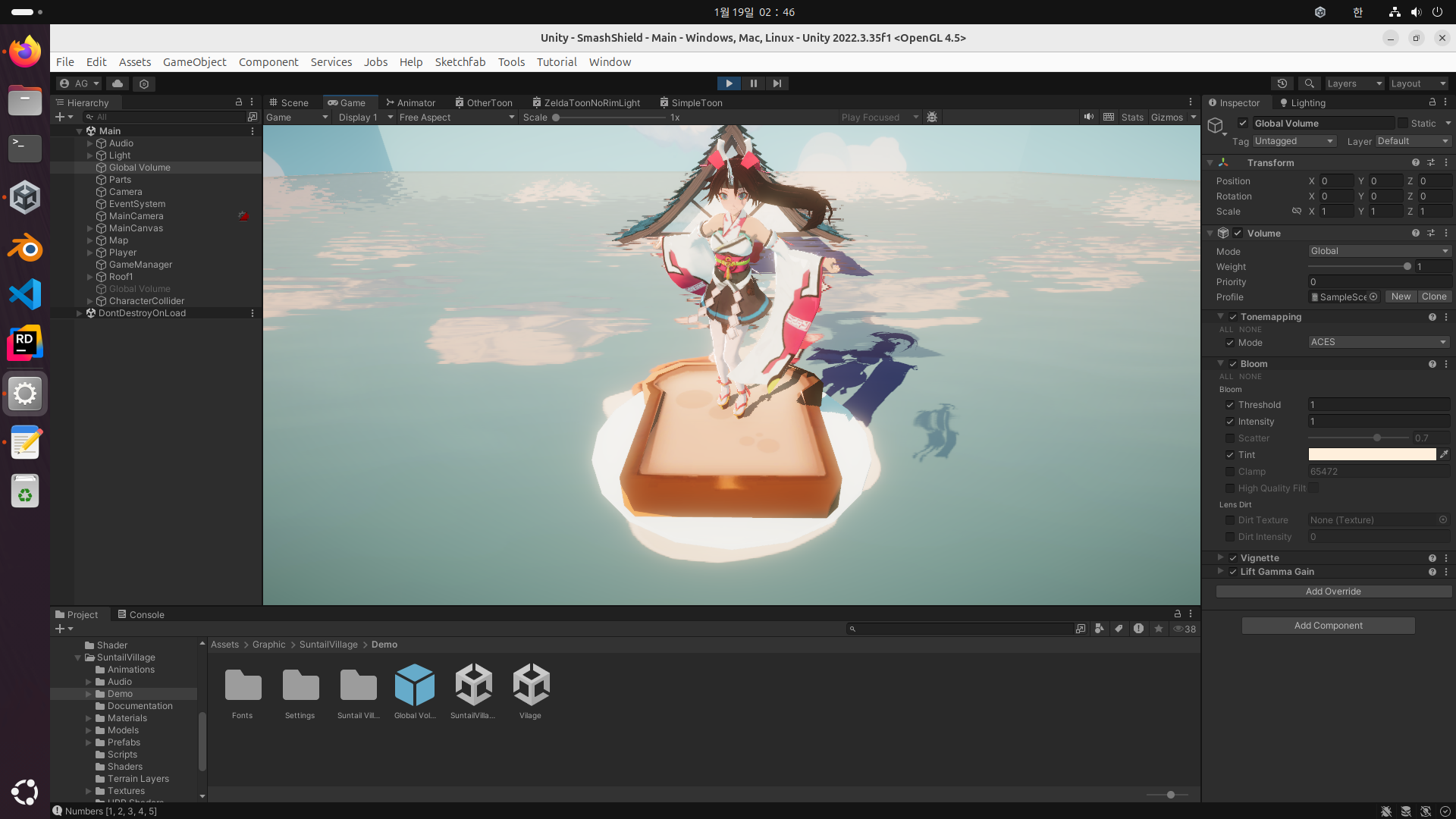Screen dimensions: 1456x819
Task: Open the Layer Default dropdown
Action: click(x=1413, y=141)
